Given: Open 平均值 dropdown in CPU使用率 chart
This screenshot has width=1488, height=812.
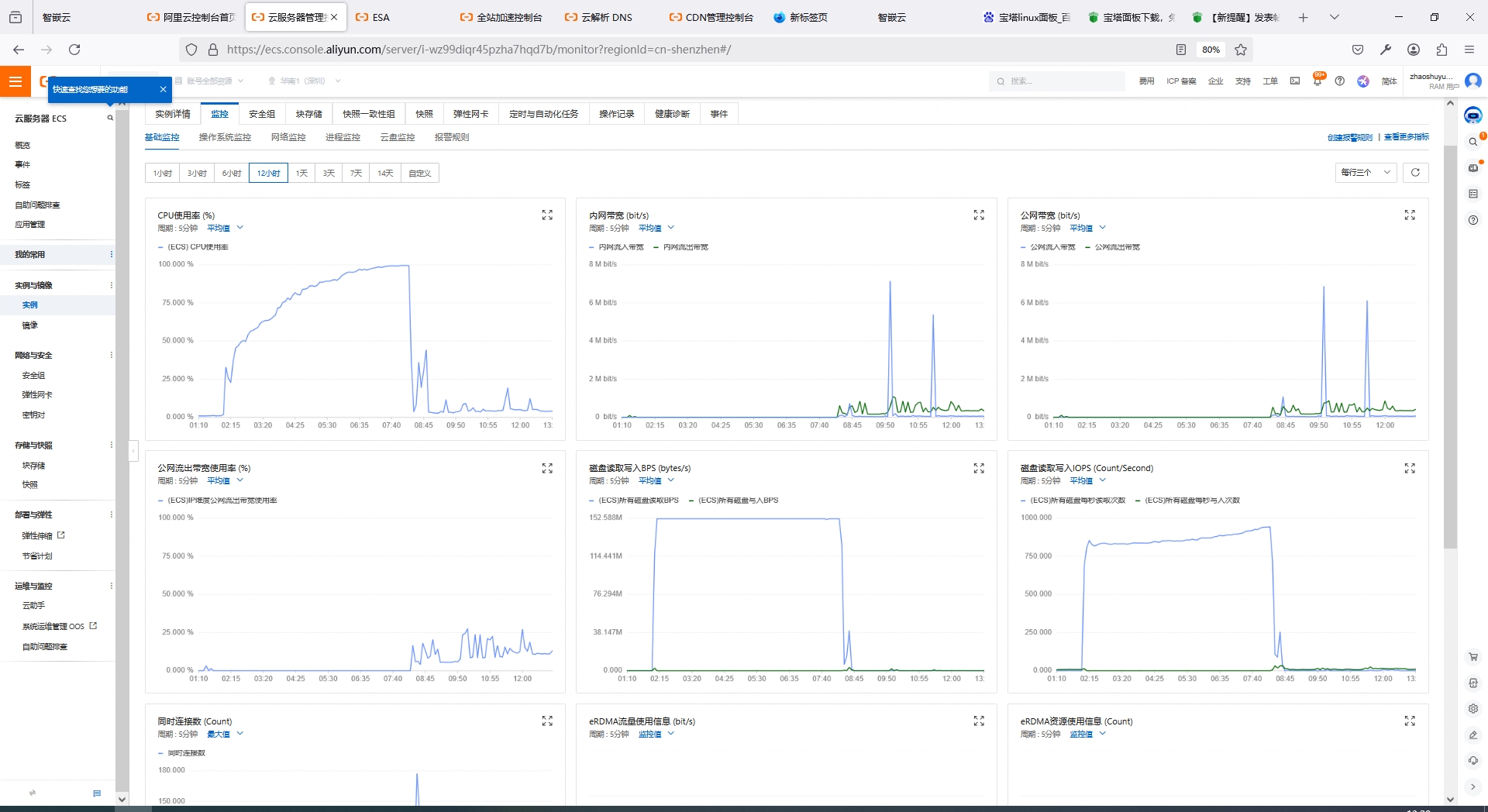Looking at the screenshot, I should click(x=226, y=228).
